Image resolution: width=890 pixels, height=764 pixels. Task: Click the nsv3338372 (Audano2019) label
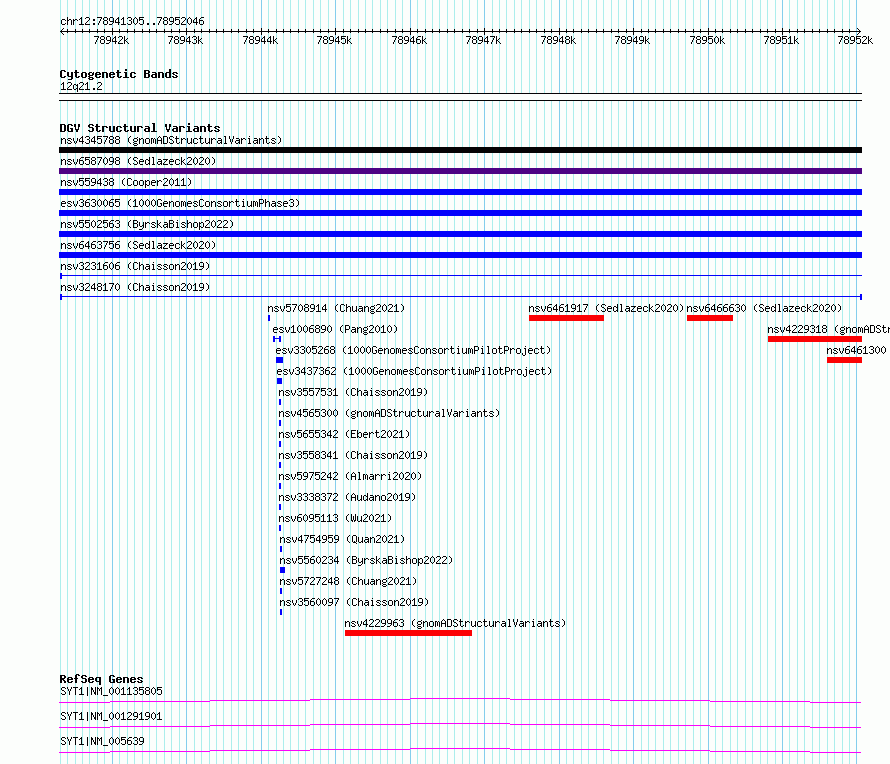(x=347, y=497)
